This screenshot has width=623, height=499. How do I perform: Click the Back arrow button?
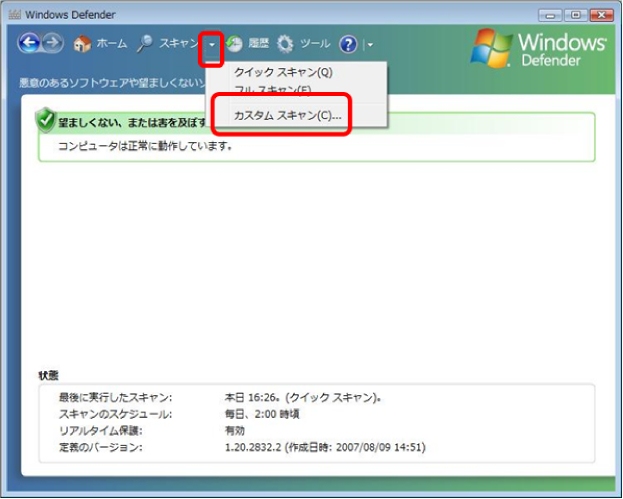[30, 45]
